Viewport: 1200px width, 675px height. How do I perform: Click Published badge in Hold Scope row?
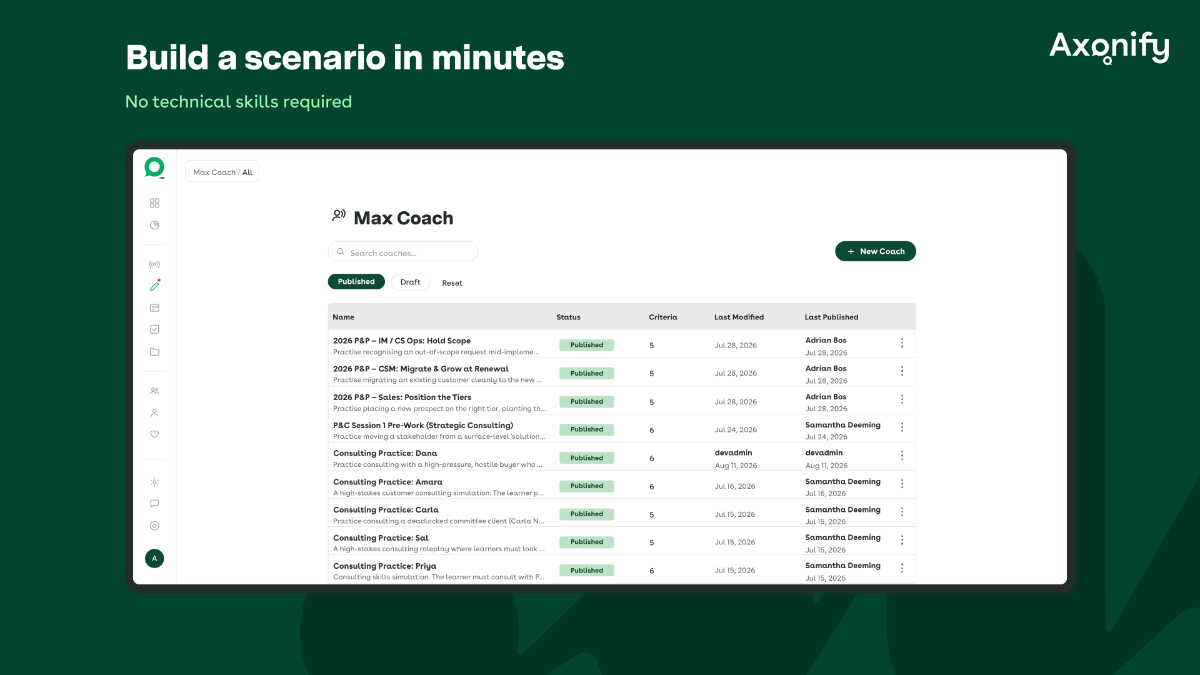pos(587,345)
